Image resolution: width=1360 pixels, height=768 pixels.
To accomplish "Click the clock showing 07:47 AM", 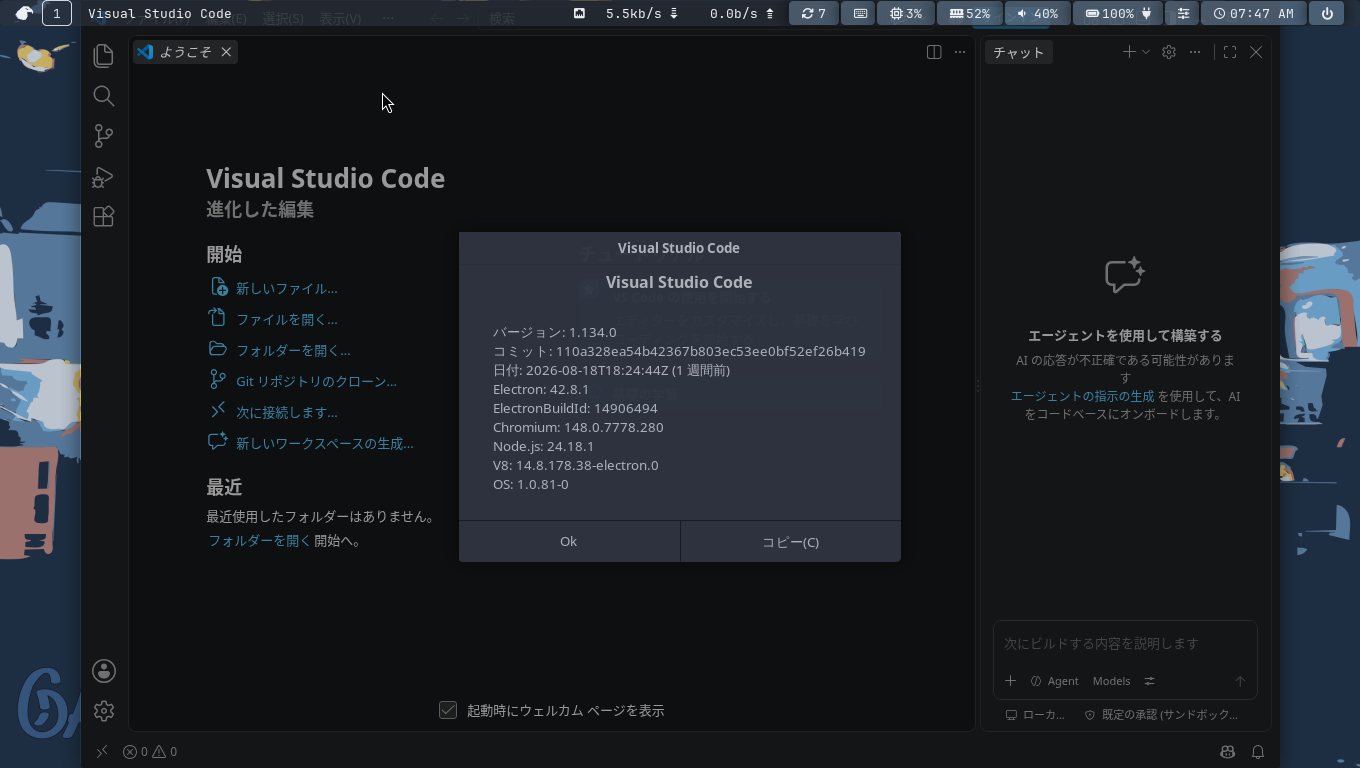I will 1253,14.
